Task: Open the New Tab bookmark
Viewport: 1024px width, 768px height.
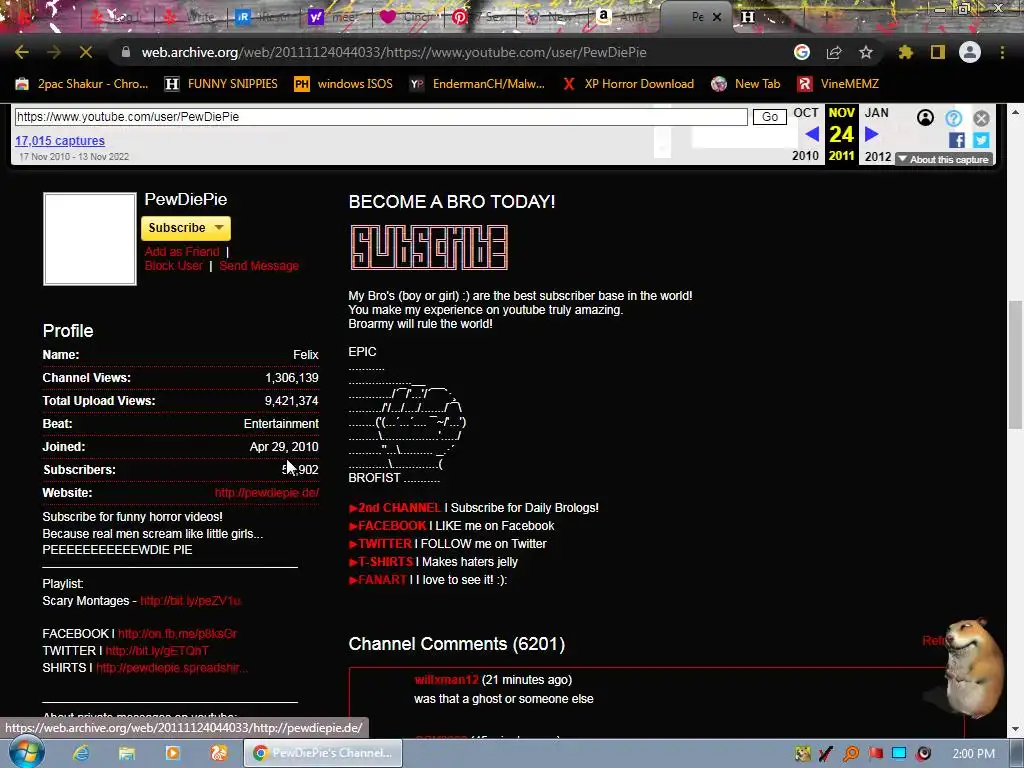Action: (x=746, y=84)
